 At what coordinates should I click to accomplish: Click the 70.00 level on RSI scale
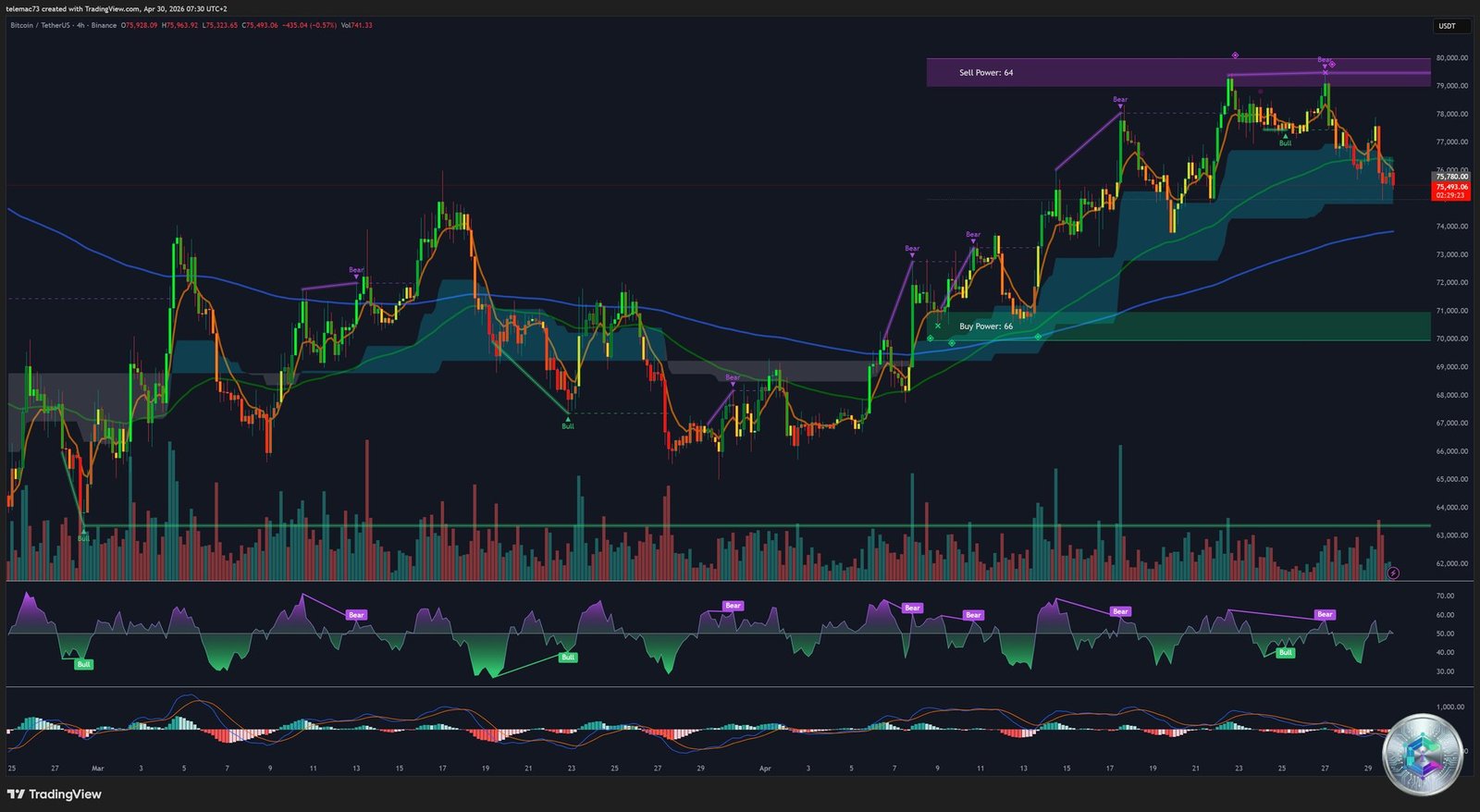1445,597
